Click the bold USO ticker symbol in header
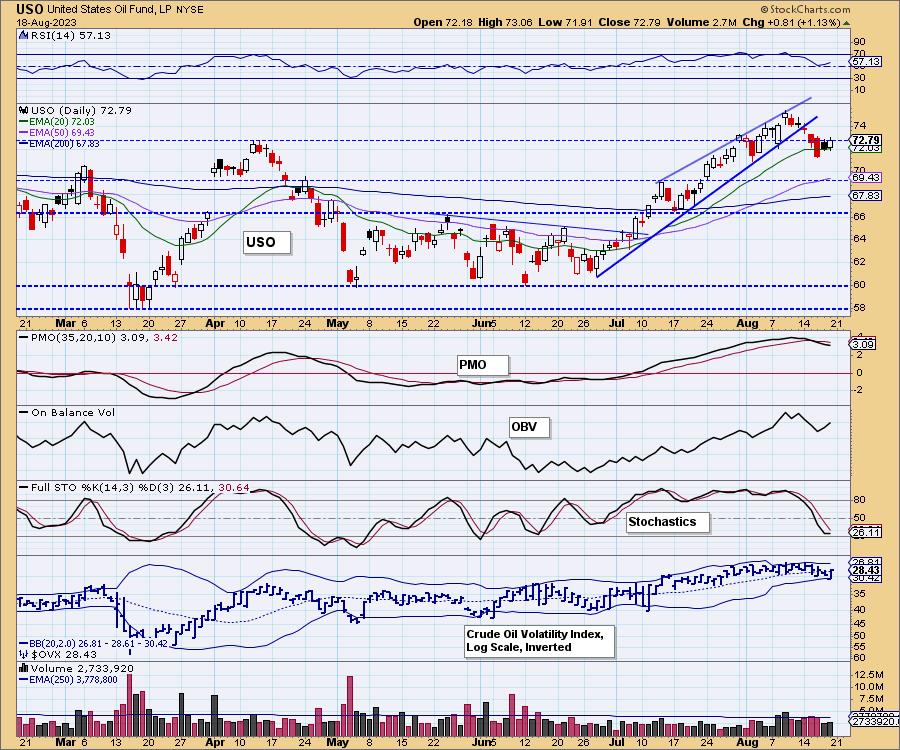Viewport: 900px width, 750px height. click(30, 9)
